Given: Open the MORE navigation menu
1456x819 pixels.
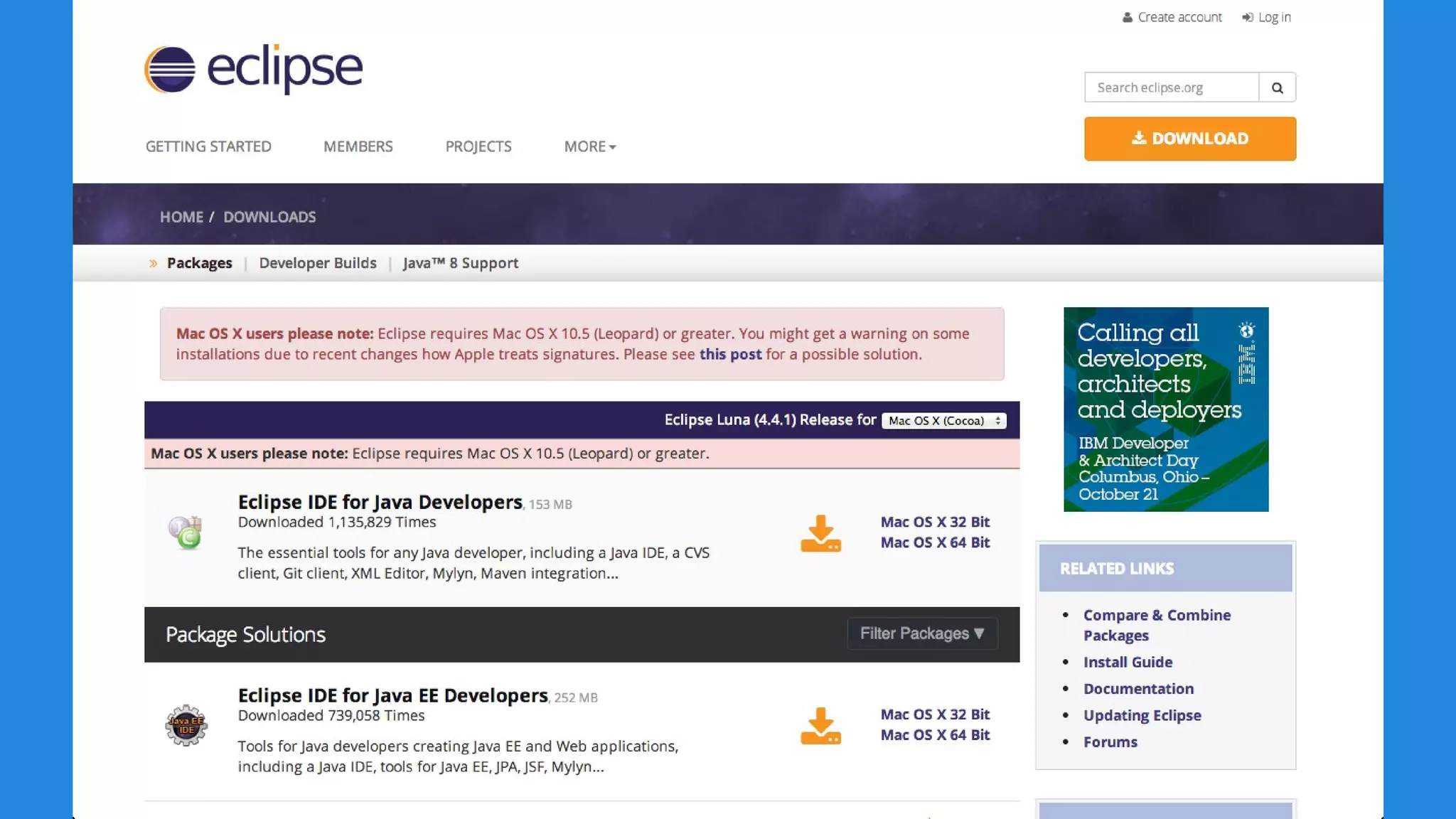Looking at the screenshot, I should 589,146.
